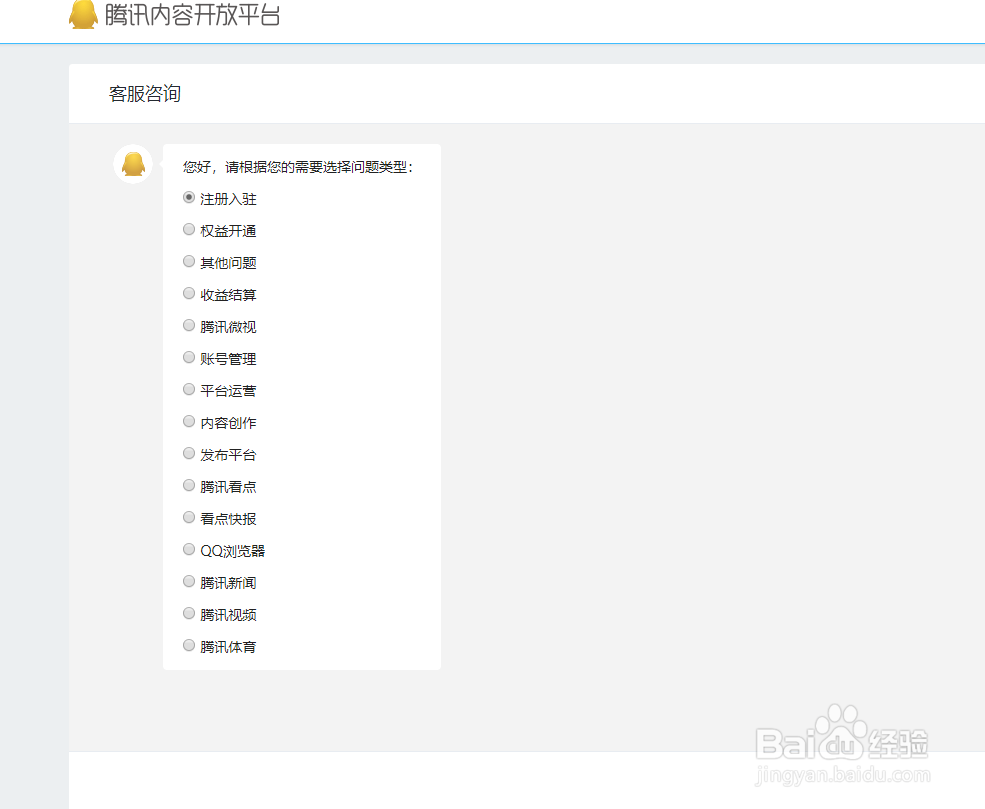
Task: Select the 腾讯体育 radio button
Action: point(188,645)
